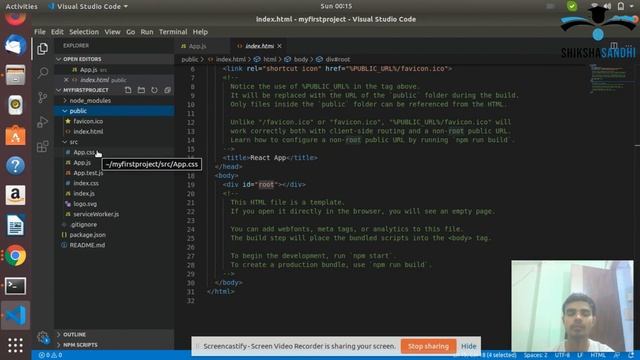Open the Help menu

click(200, 32)
